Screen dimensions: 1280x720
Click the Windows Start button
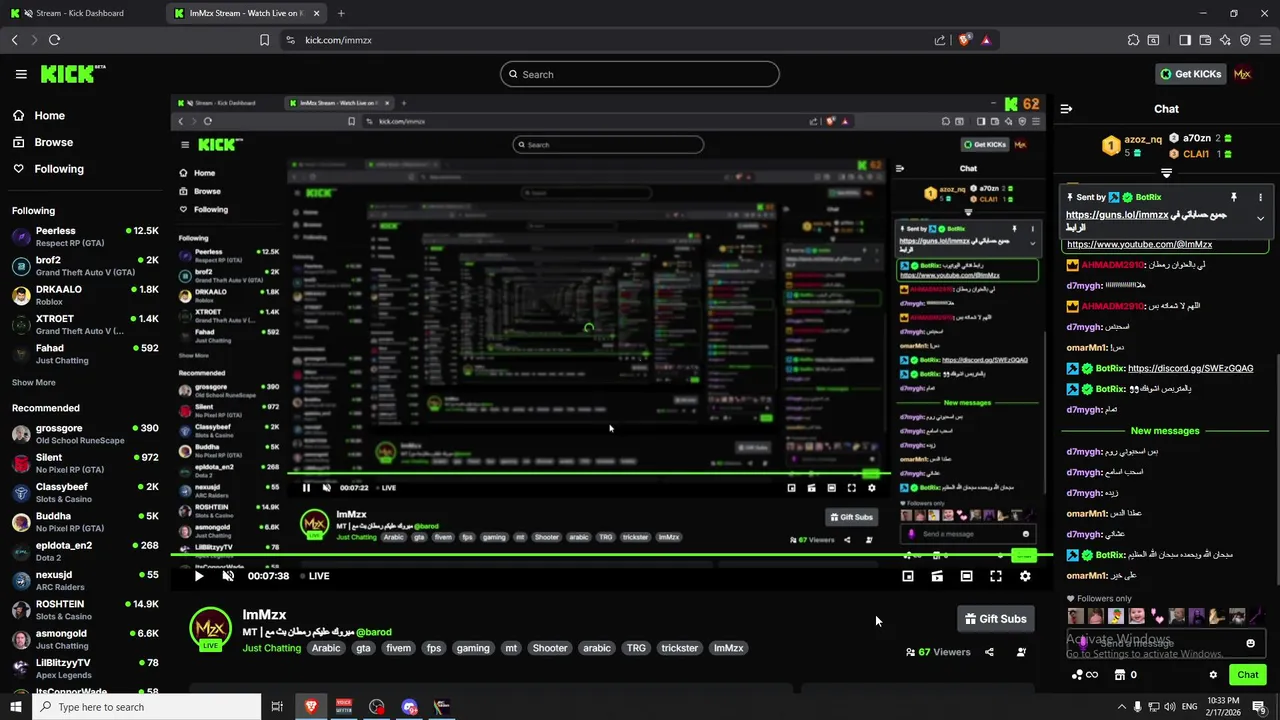click(15, 707)
